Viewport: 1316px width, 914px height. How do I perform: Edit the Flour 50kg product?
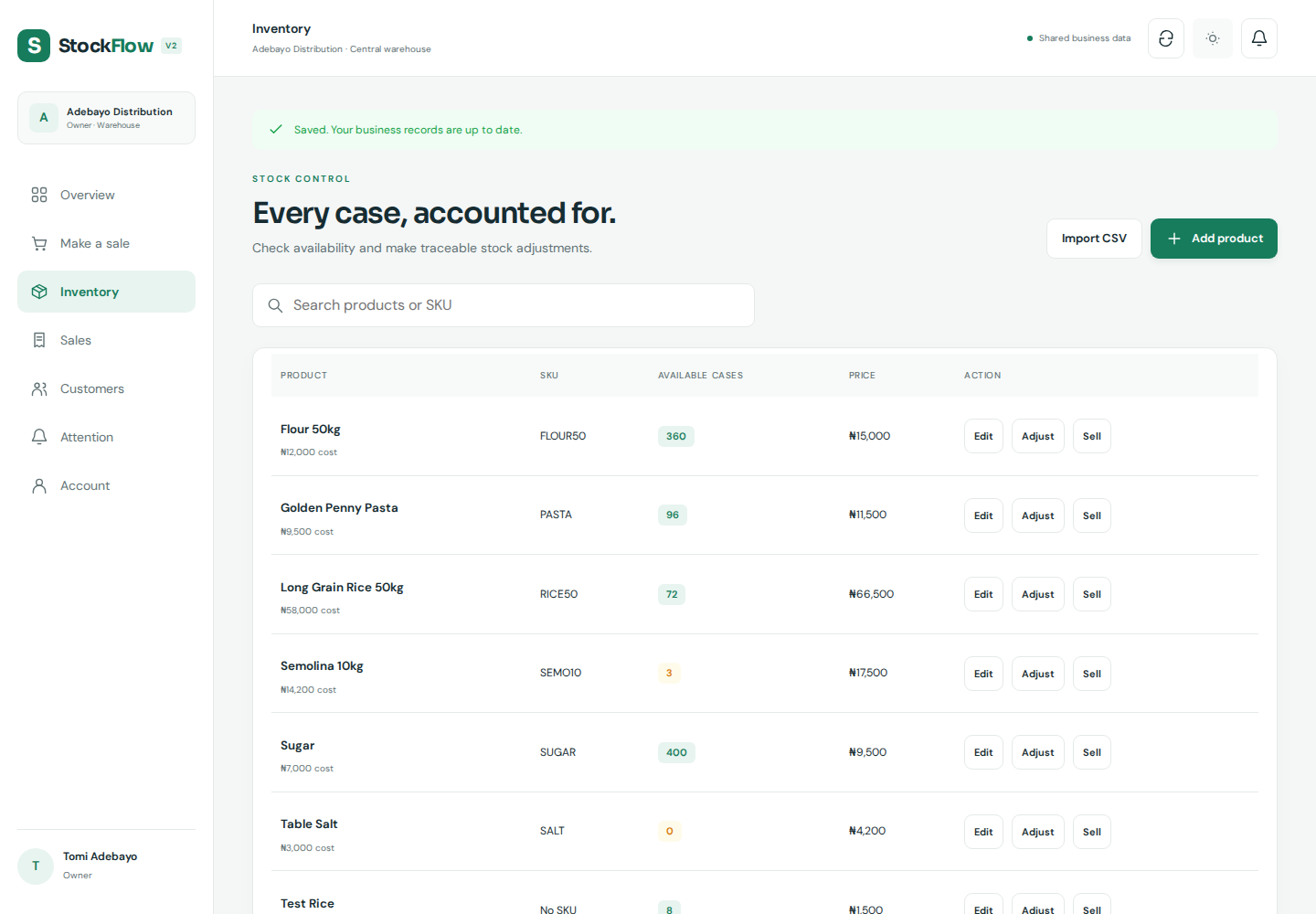point(983,436)
